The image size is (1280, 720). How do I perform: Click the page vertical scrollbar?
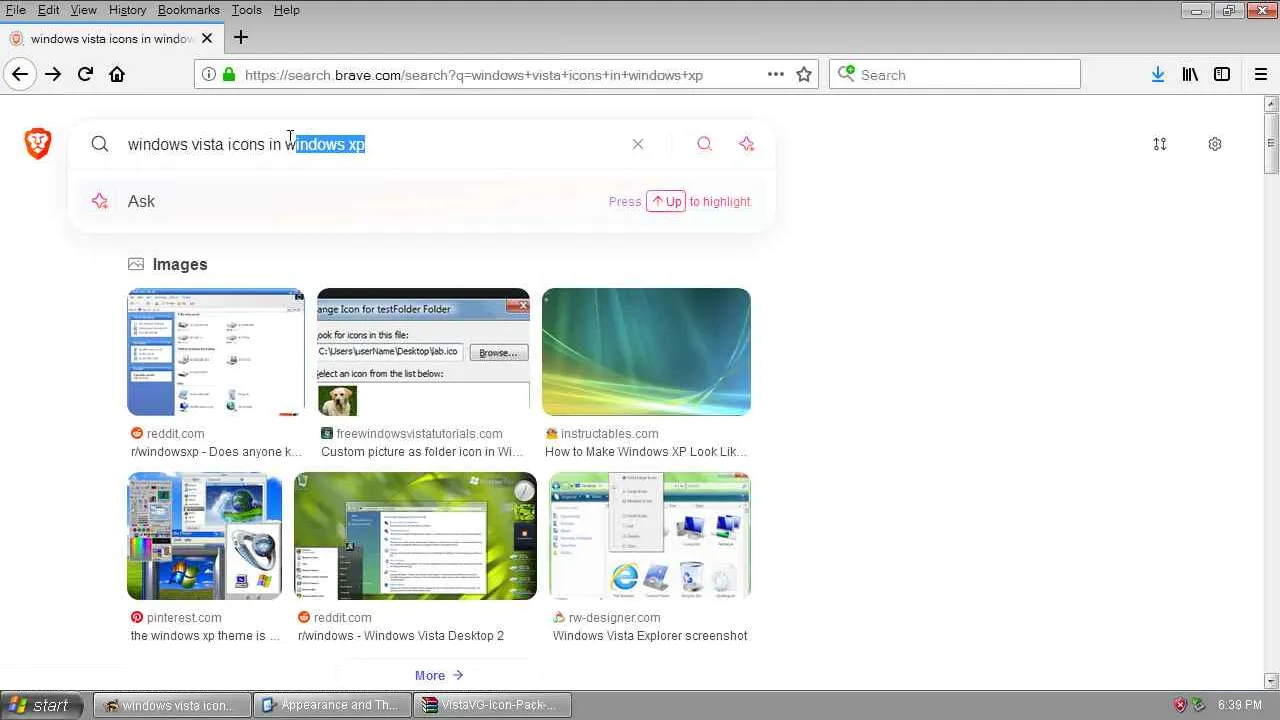1272,142
